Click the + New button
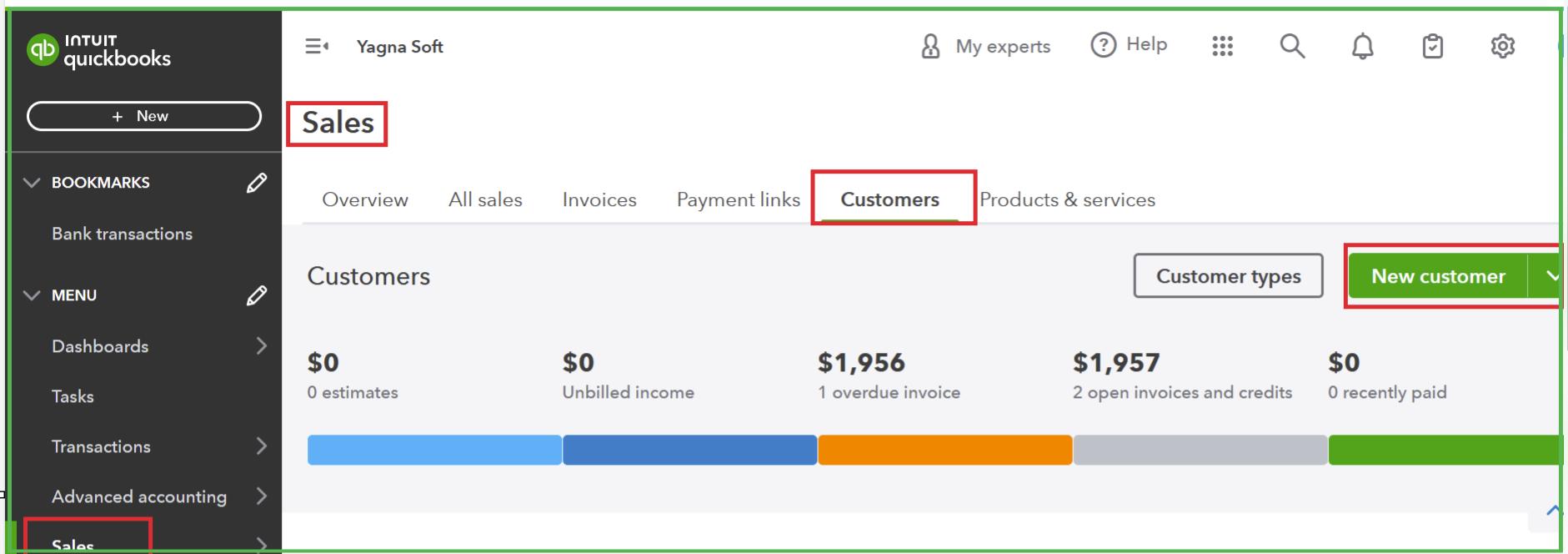Image resolution: width=1568 pixels, height=554 pixels. tap(144, 116)
